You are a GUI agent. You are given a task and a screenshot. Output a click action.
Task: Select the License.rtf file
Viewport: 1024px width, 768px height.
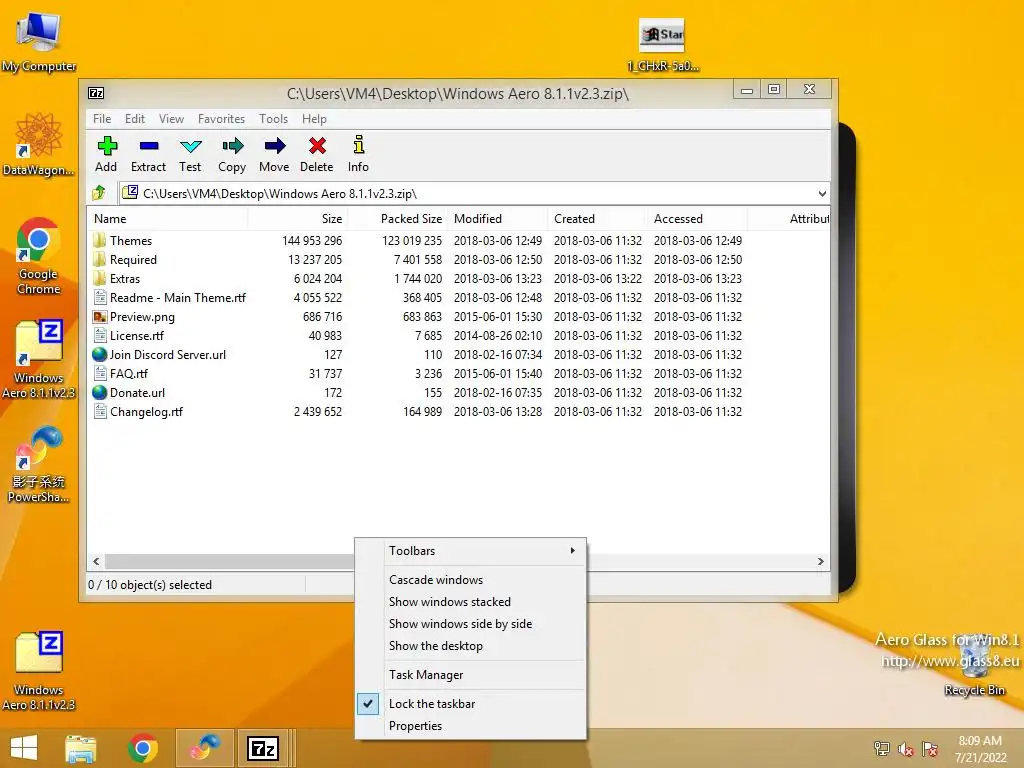[136, 336]
